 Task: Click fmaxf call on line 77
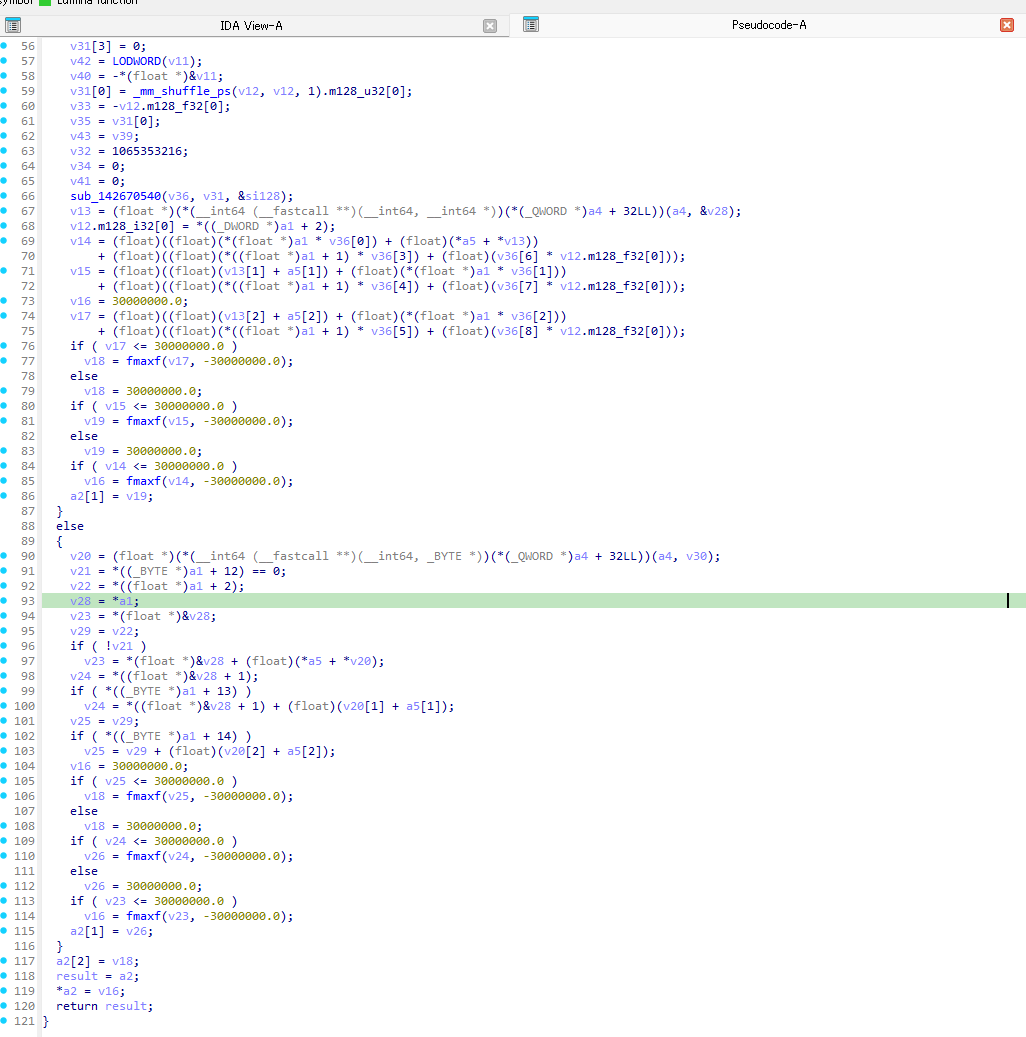144,361
